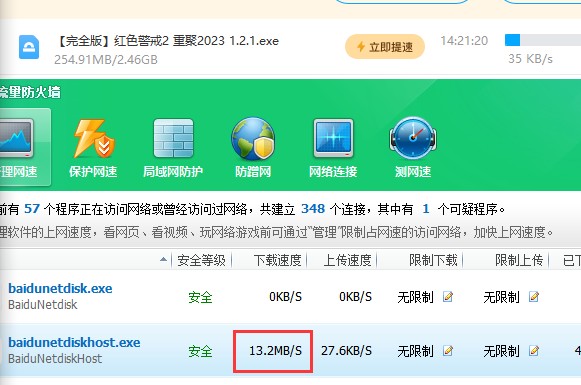
Task: Sort by 安全等级 column header
Action: click(x=201, y=260)
